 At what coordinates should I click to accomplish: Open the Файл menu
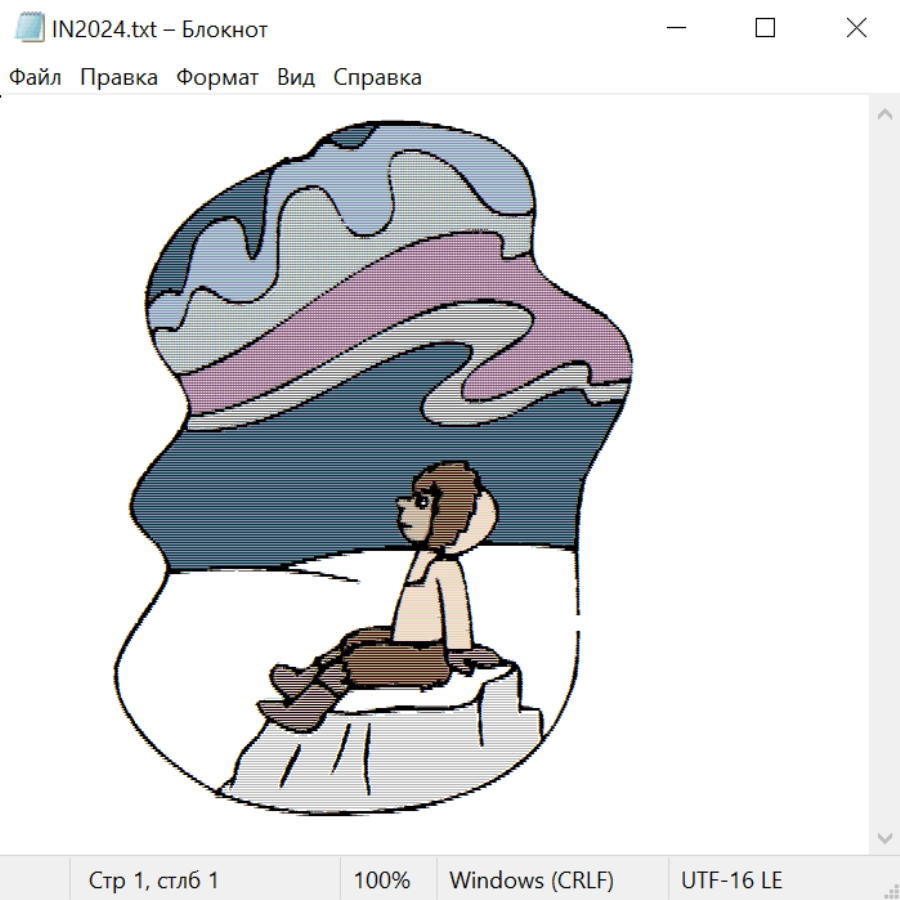35,77
